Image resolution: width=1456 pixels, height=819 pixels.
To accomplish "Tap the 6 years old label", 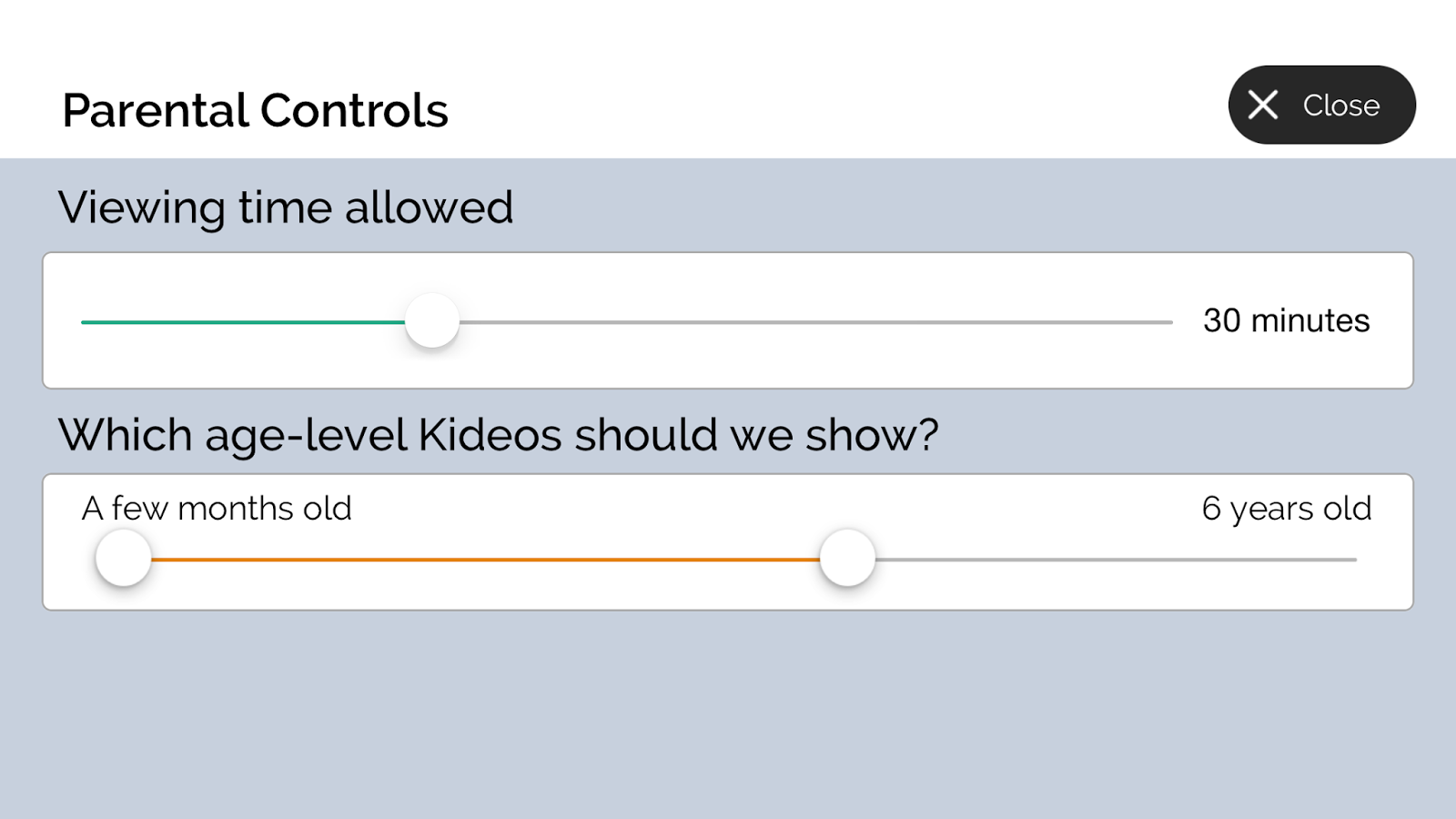I will (x=1287, y=510).
